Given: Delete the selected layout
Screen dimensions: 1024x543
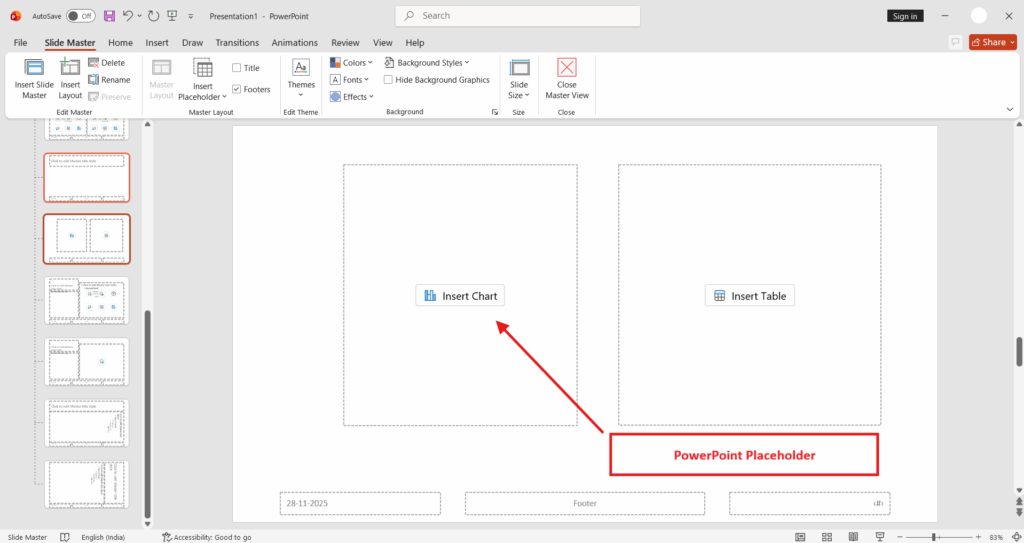Looking at the screenshot, I should tap(106, 63).
